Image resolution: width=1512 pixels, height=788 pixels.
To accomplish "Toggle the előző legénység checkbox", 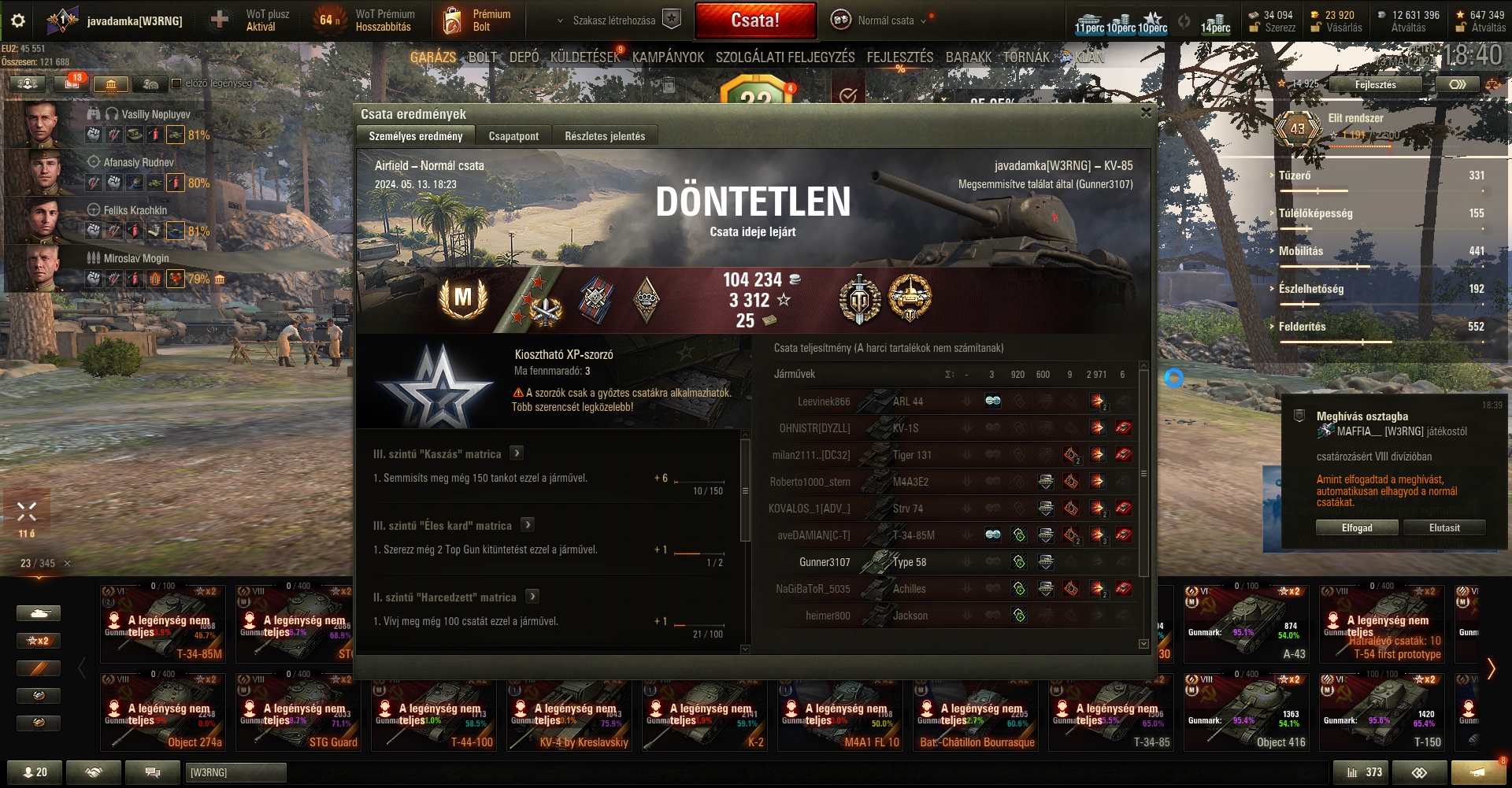I will click(176, 83).
